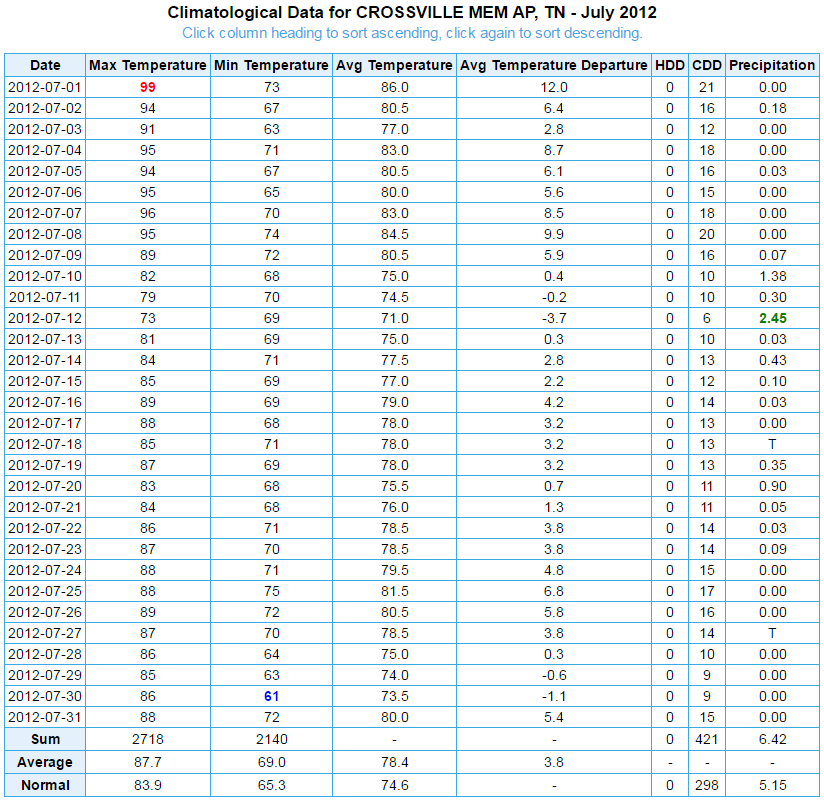Click the 83.9 normal max temperature

pos(148,786)
